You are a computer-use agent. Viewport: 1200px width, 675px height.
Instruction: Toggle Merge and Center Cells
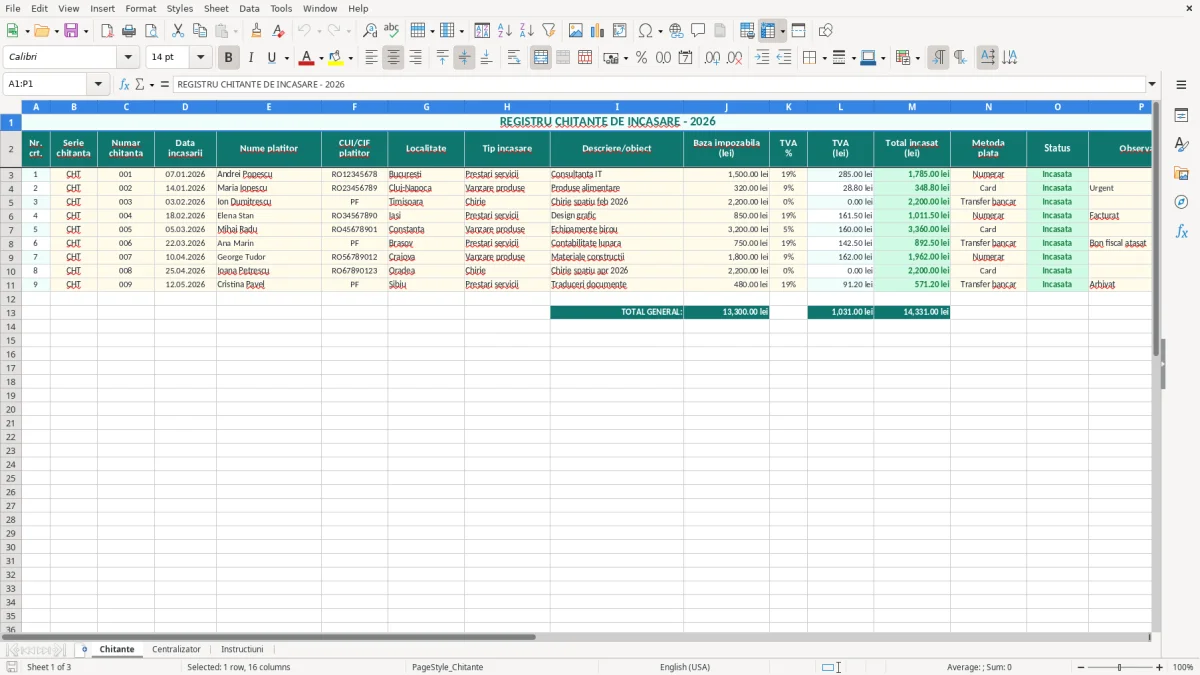[x=541, y=58]
